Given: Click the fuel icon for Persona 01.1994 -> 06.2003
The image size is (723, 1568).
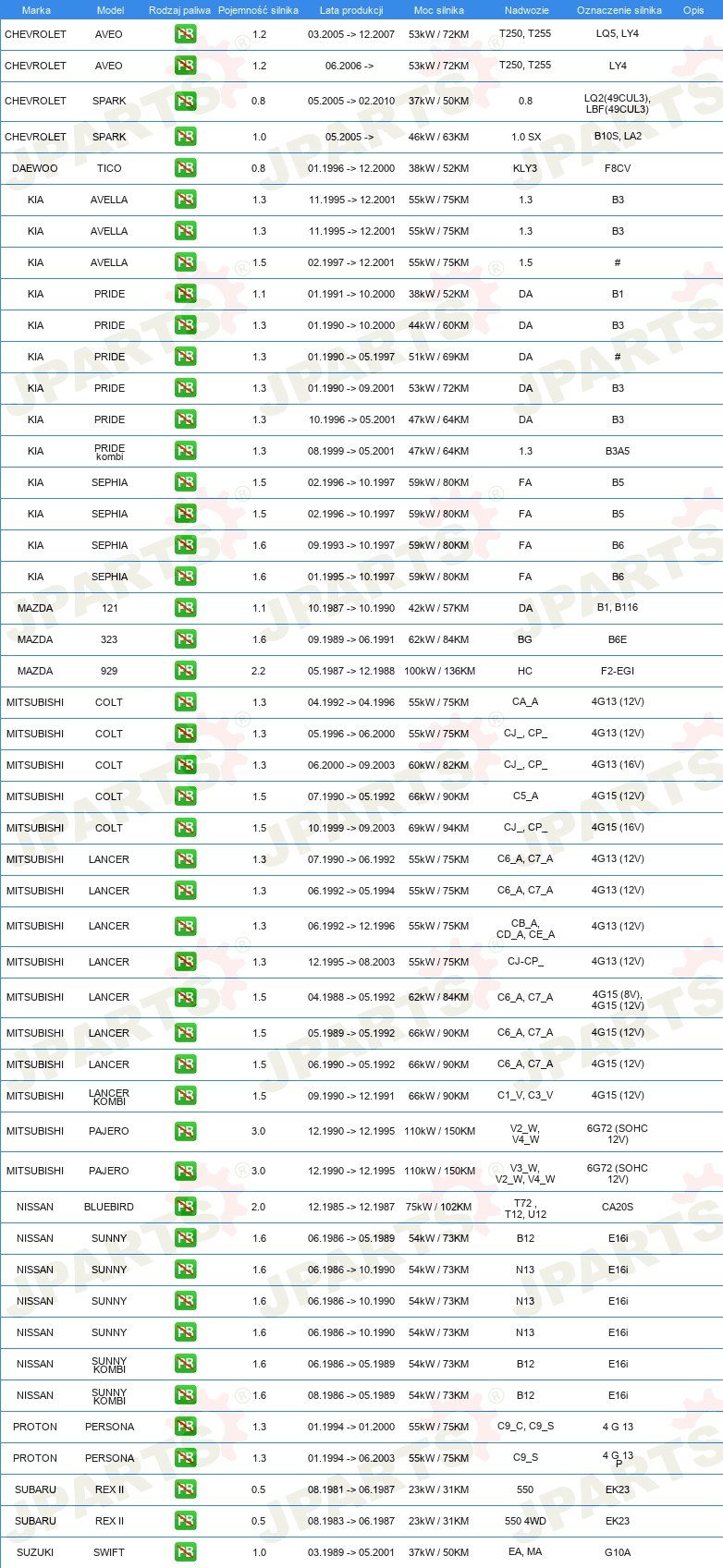Looking at the screenshot, I should 185,1458.
